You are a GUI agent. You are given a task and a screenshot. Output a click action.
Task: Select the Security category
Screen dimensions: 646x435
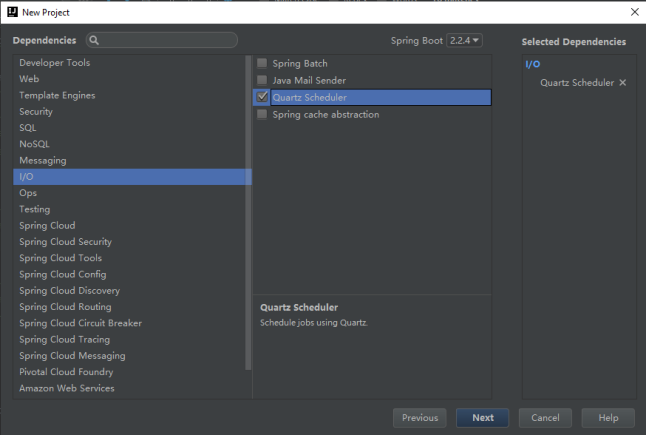pos(36,112)
